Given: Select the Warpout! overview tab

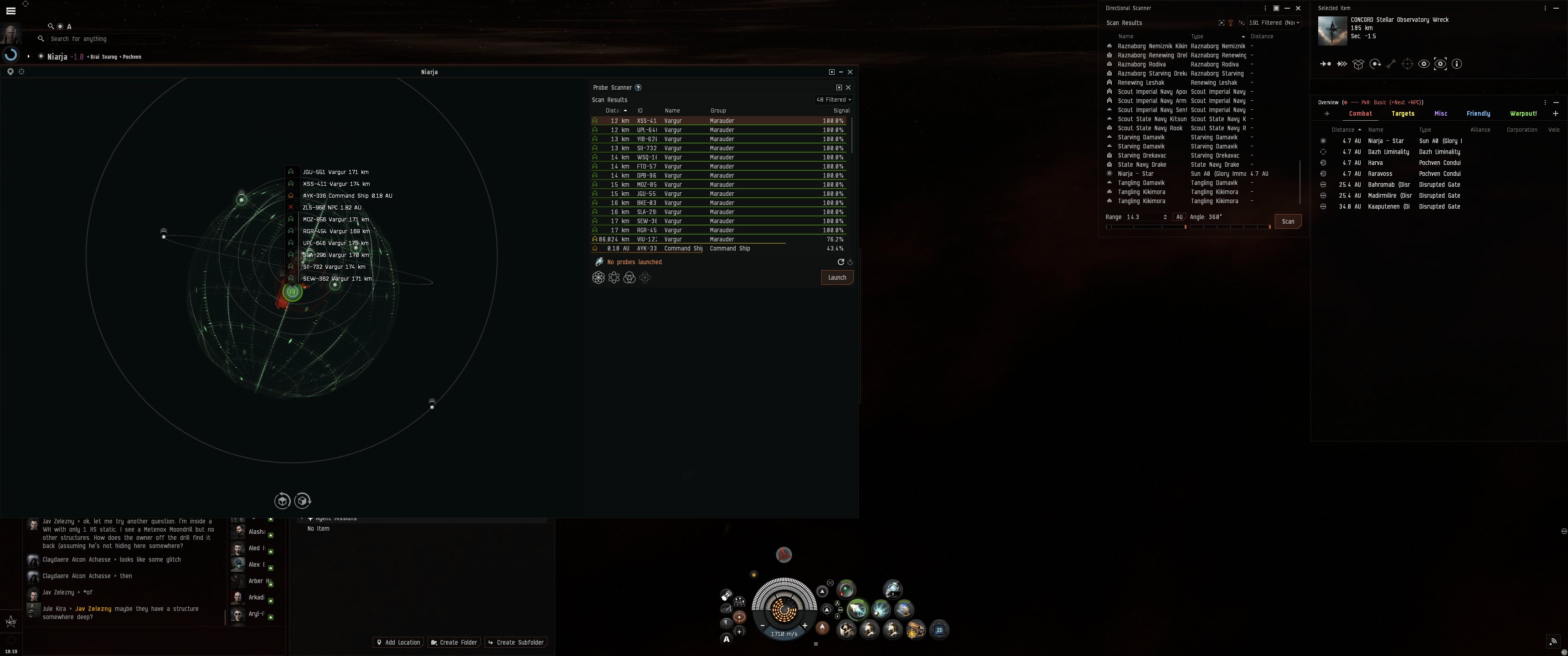Looking at the screenshot, I should pos(1524,114).
